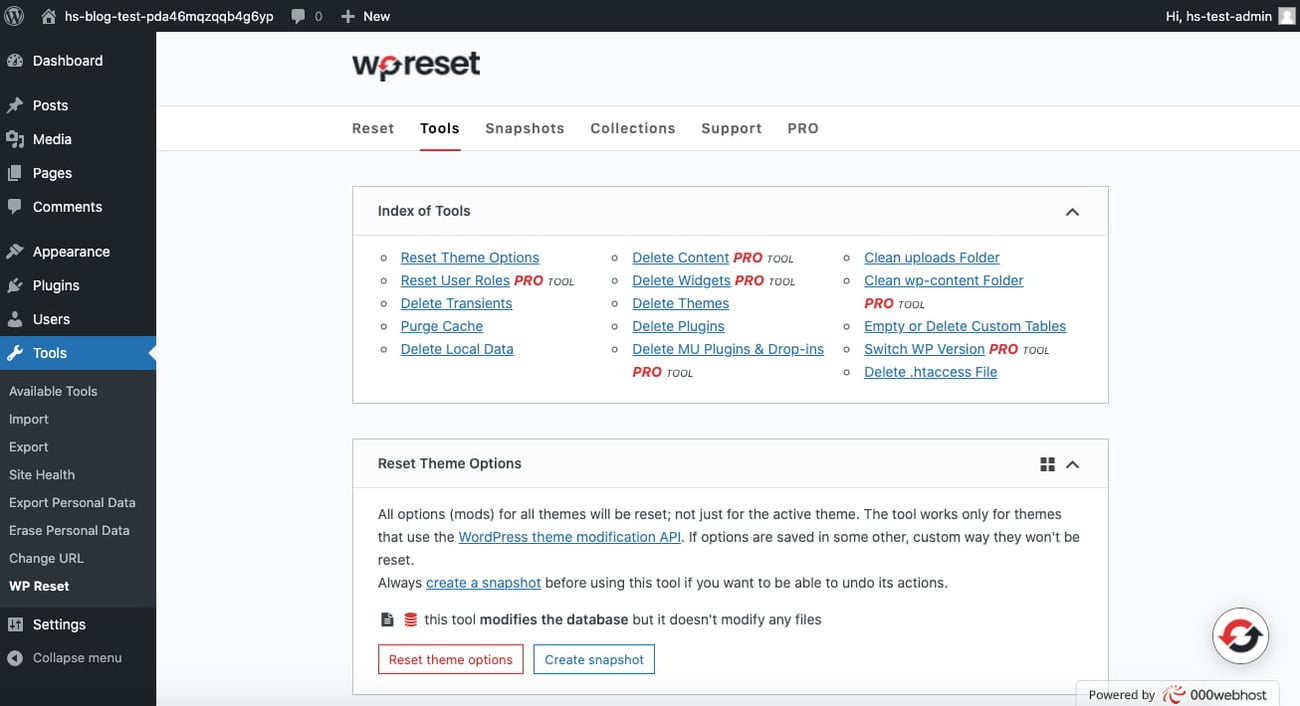Click the WP Reset logo
The width and height of the screenshot is (1300, 706).
click(415, 66)
